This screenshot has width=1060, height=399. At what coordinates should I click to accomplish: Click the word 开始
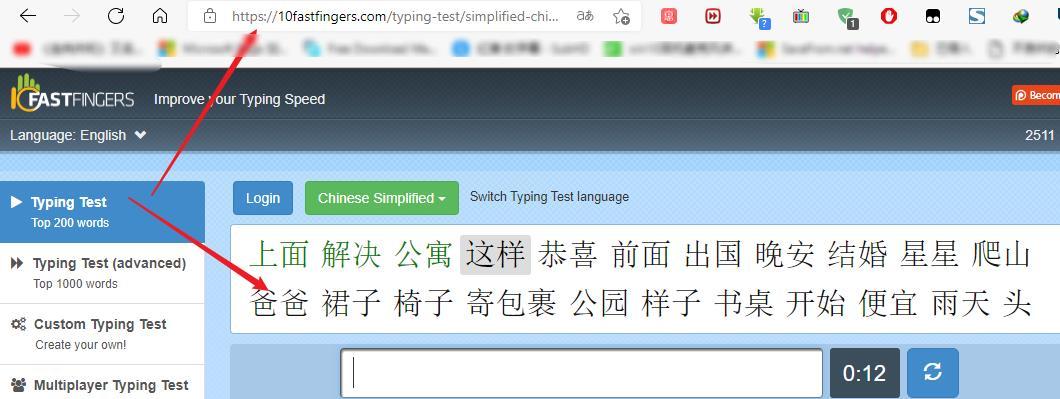815,303
